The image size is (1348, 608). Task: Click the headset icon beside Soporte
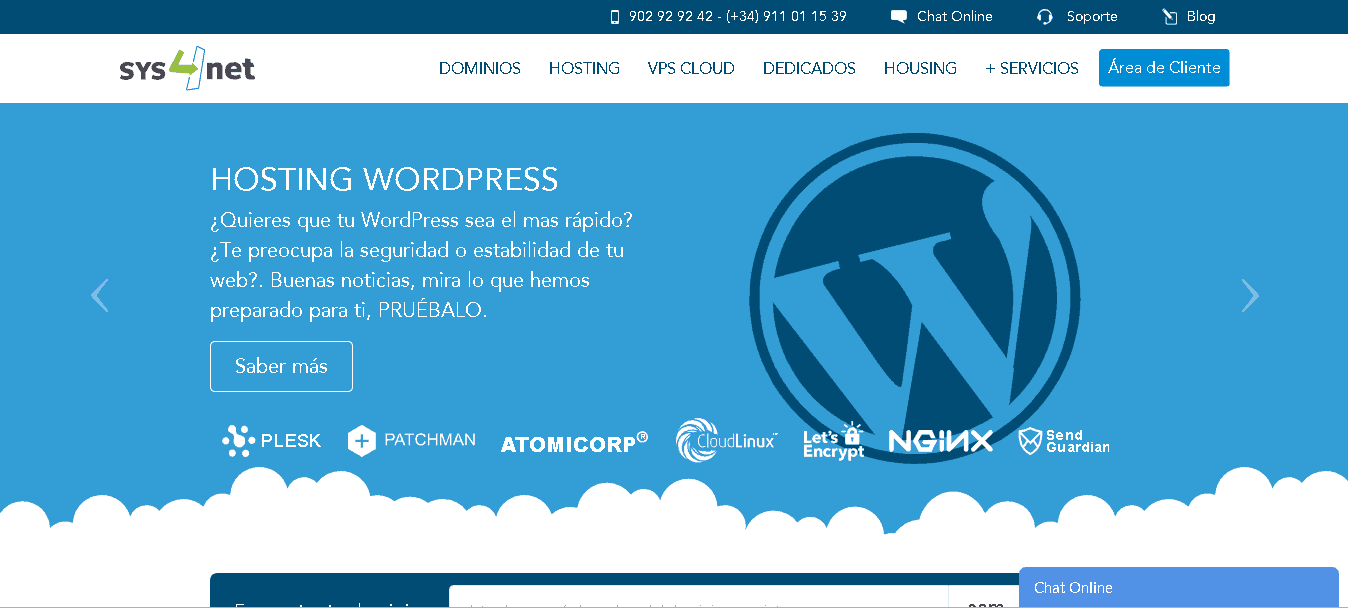pos(1045,17)
